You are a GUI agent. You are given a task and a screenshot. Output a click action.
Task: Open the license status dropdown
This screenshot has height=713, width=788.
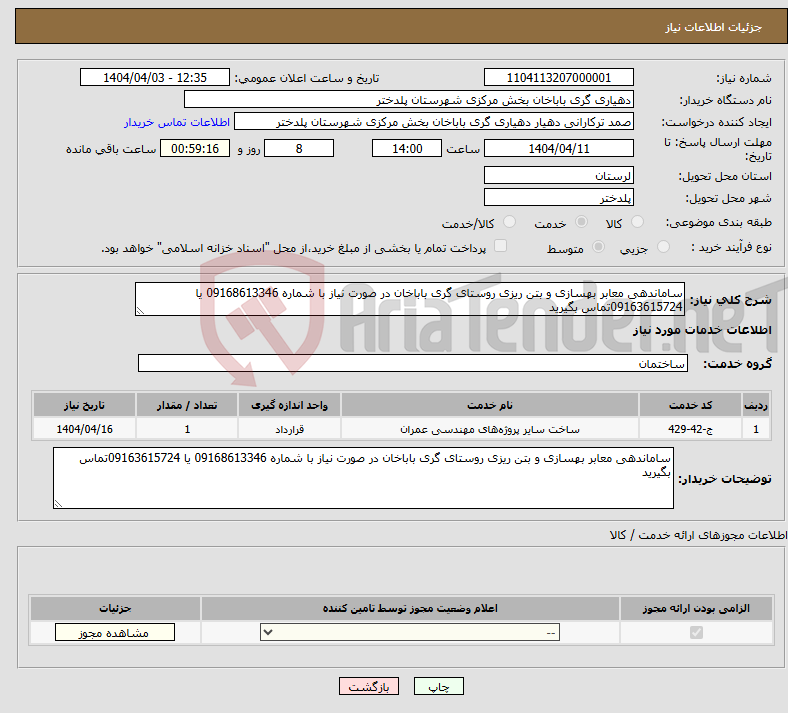(x=410, y=632)
